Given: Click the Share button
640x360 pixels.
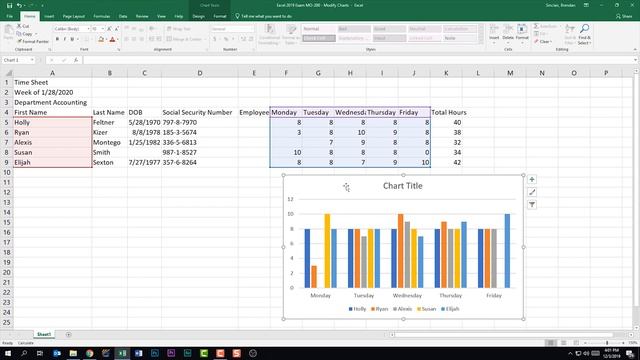Looking at the screenshot, I should pyautogui.click(x=624, y=16).
